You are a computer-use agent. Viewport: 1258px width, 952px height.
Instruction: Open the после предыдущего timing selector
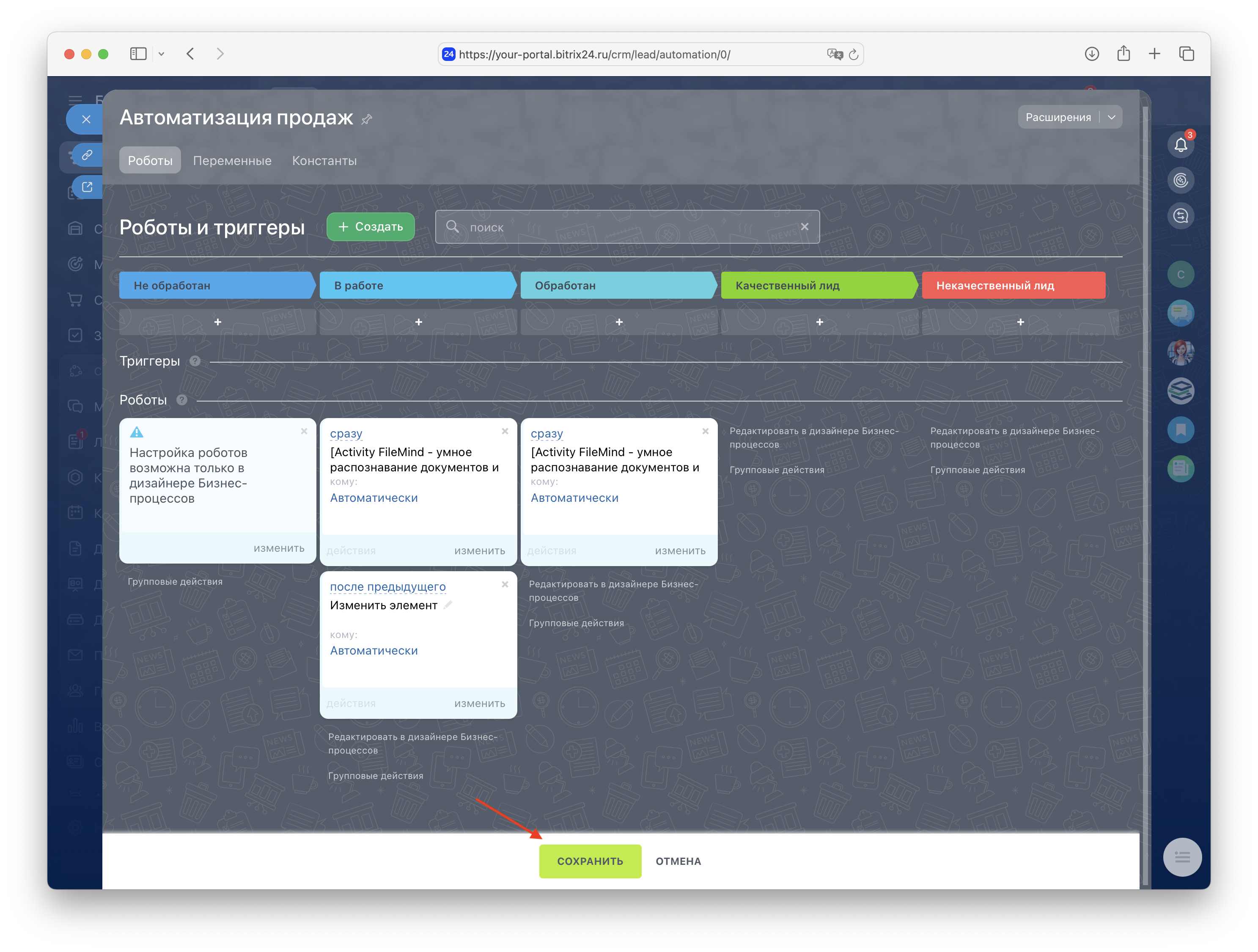pyautogui.click(x=387, y=586)
